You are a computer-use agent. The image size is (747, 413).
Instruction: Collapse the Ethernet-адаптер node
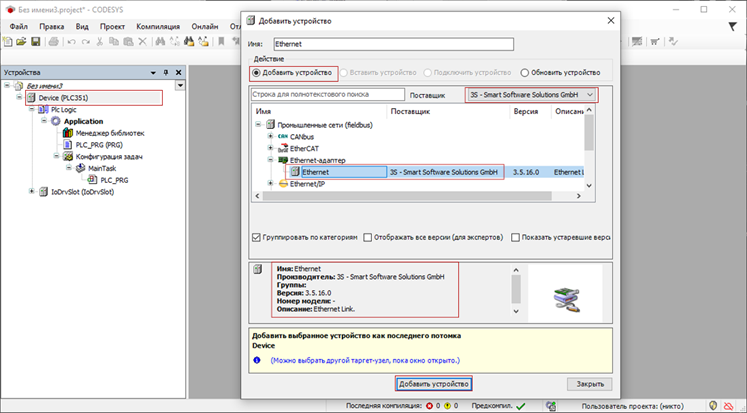271,160
